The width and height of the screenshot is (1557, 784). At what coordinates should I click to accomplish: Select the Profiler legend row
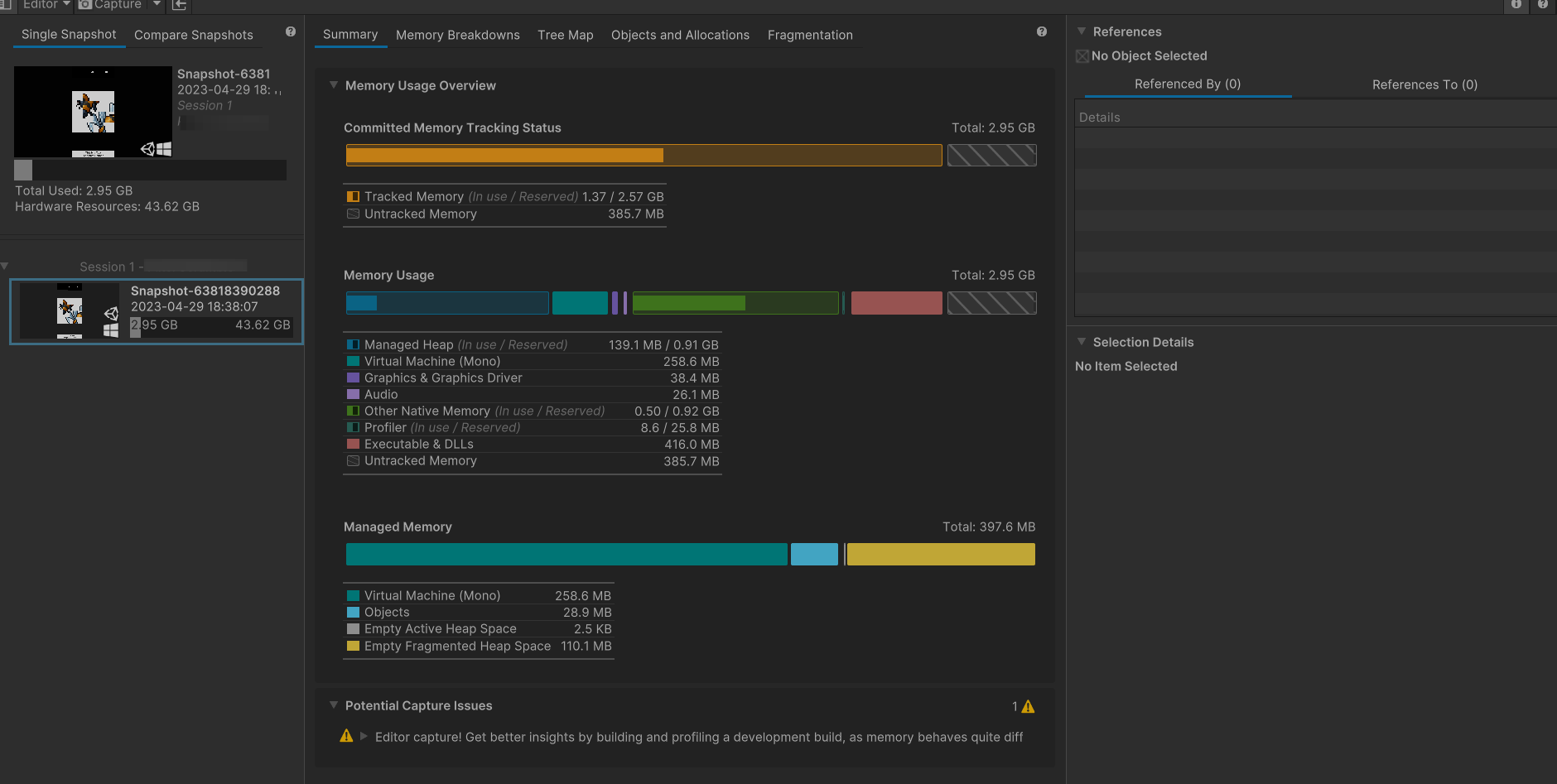(x=533, y=428)
